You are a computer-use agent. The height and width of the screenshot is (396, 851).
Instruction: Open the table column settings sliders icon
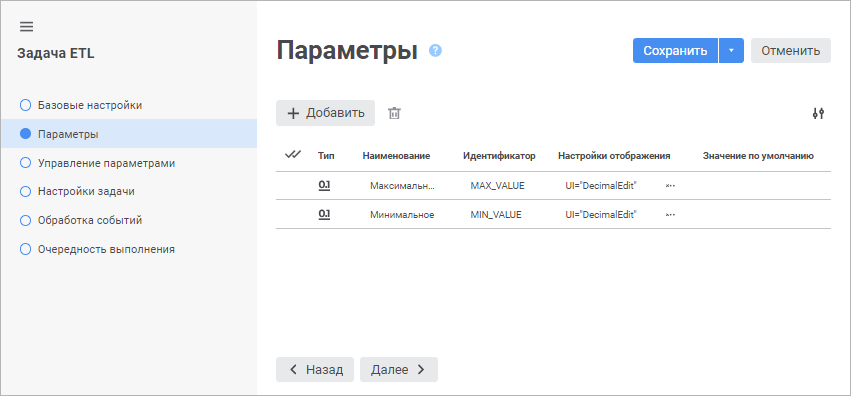pos(818,113)
